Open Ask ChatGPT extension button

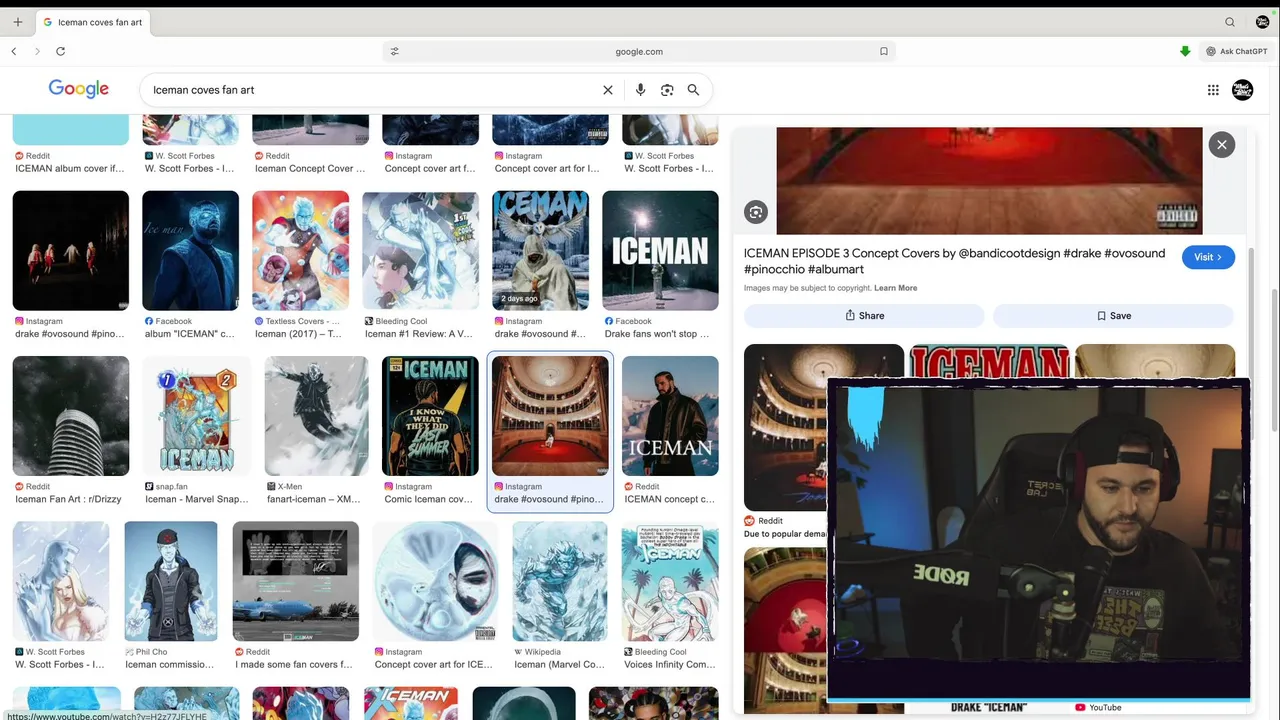pyautogui.click(x=1237, y=51)
